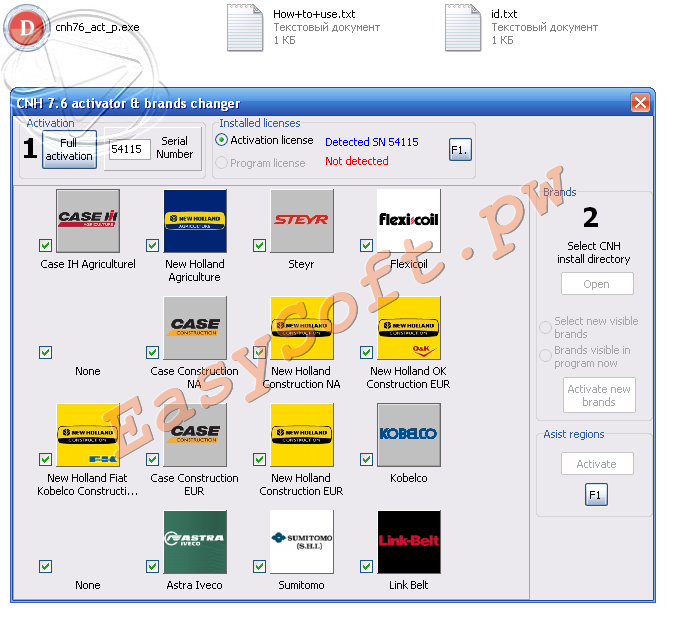Click the Sumitomo brand logo
The width and height of the screenshot is (673, 629).
click(x=302, y=542)
